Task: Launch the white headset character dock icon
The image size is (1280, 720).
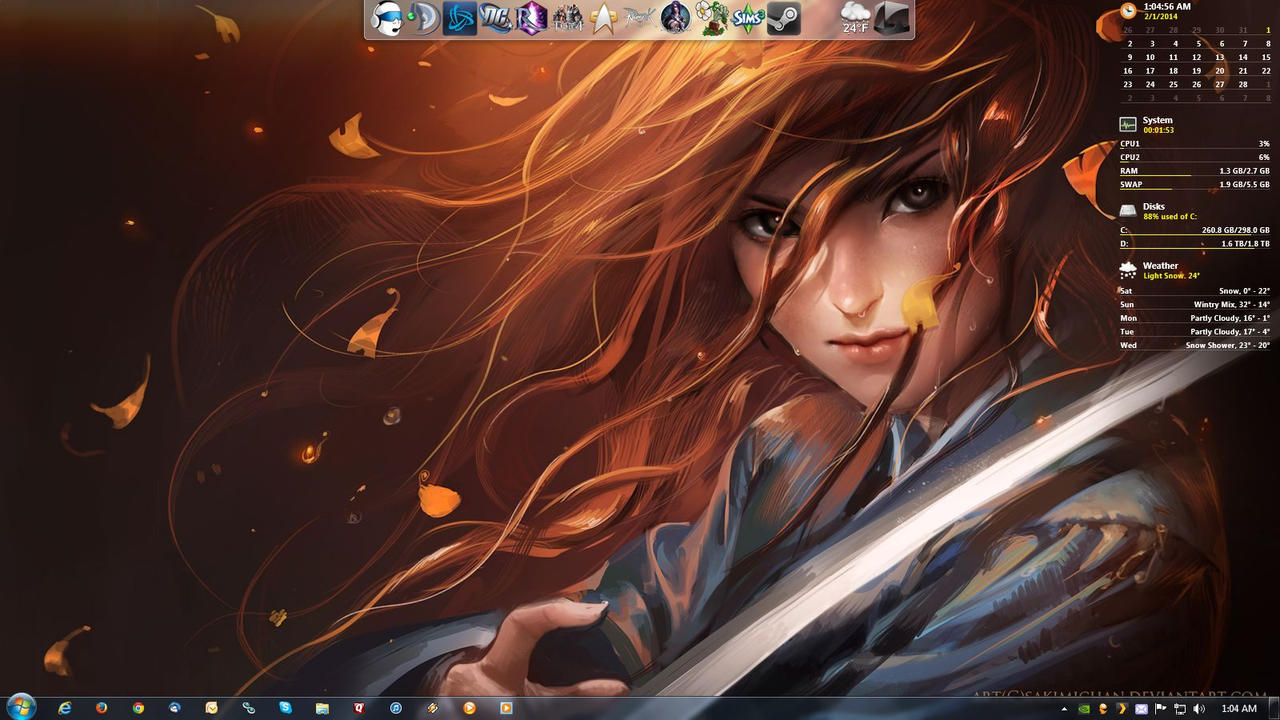Action: (387, 17)
